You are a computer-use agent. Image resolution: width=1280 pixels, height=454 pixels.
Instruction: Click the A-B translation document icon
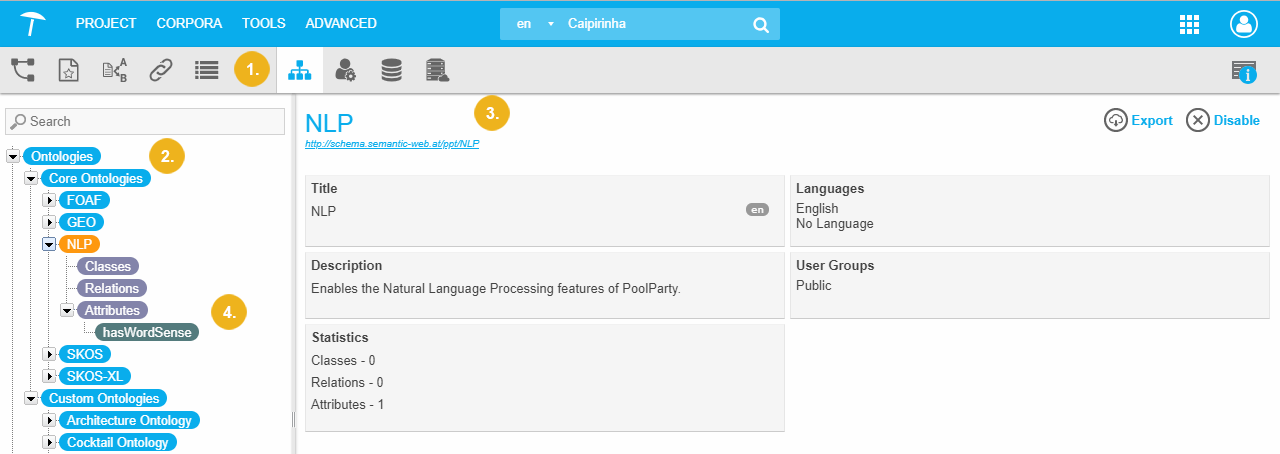(115, 70)
